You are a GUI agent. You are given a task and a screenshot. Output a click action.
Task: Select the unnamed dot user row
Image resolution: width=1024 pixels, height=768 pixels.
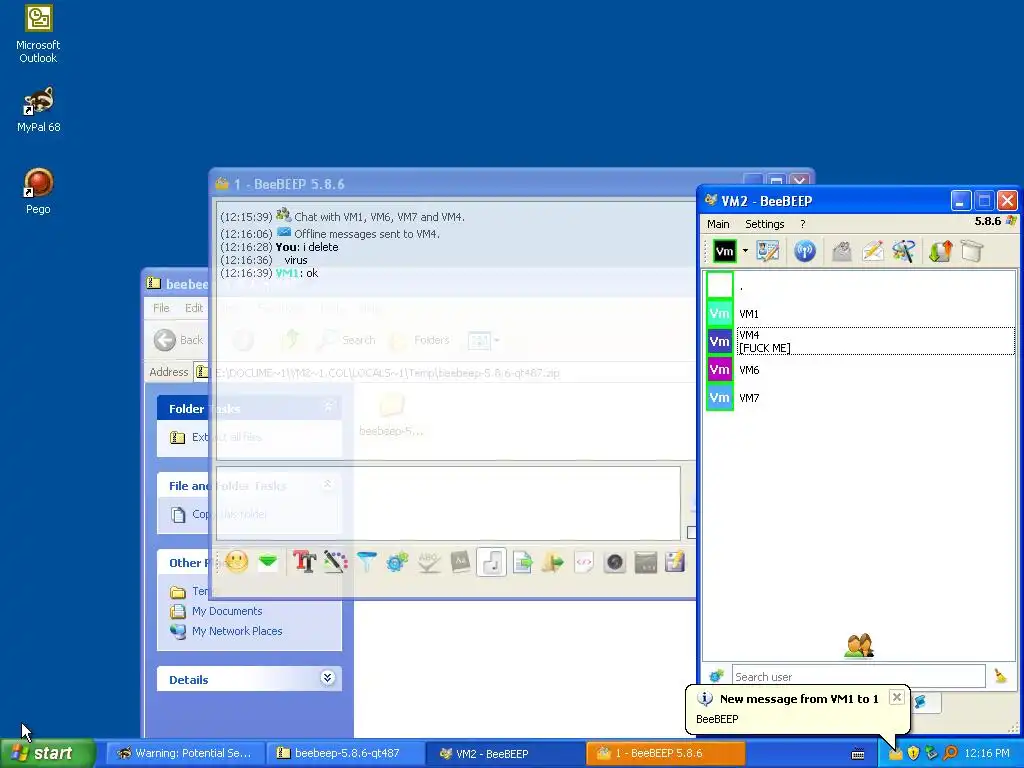click(860, 286)
